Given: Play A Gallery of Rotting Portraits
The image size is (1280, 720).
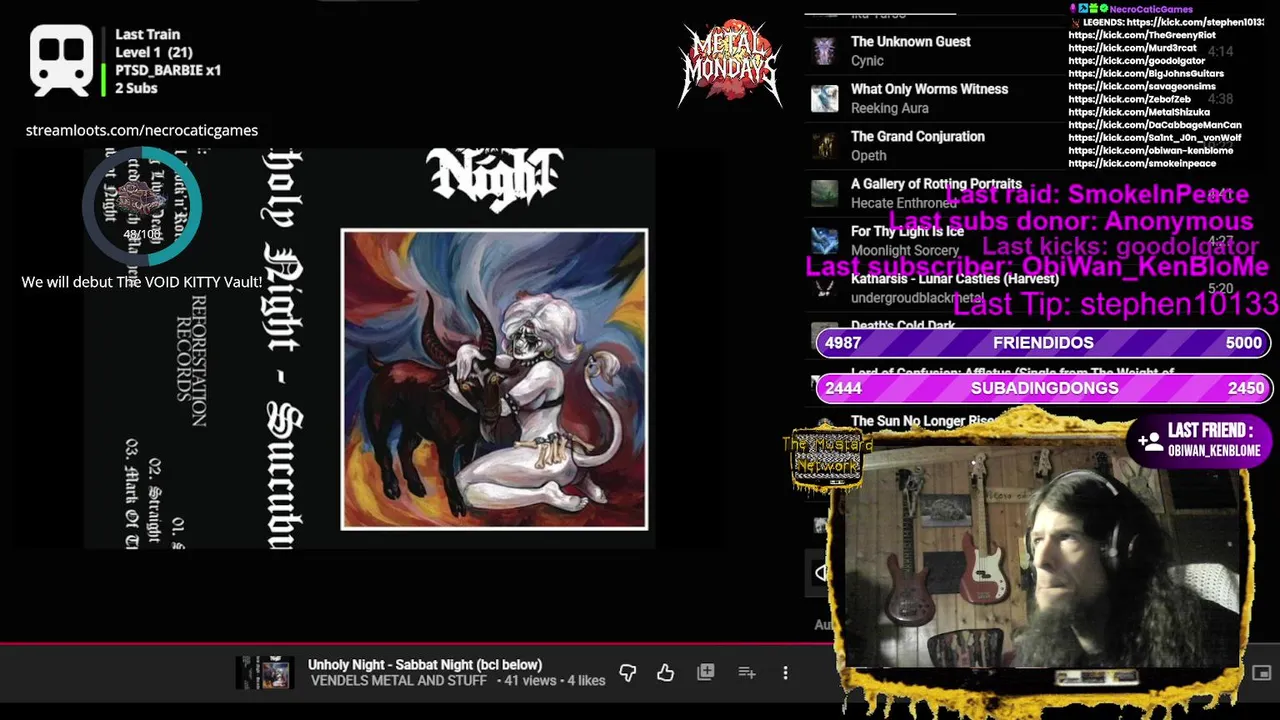Looking at the screenshot, I should 936,184.
